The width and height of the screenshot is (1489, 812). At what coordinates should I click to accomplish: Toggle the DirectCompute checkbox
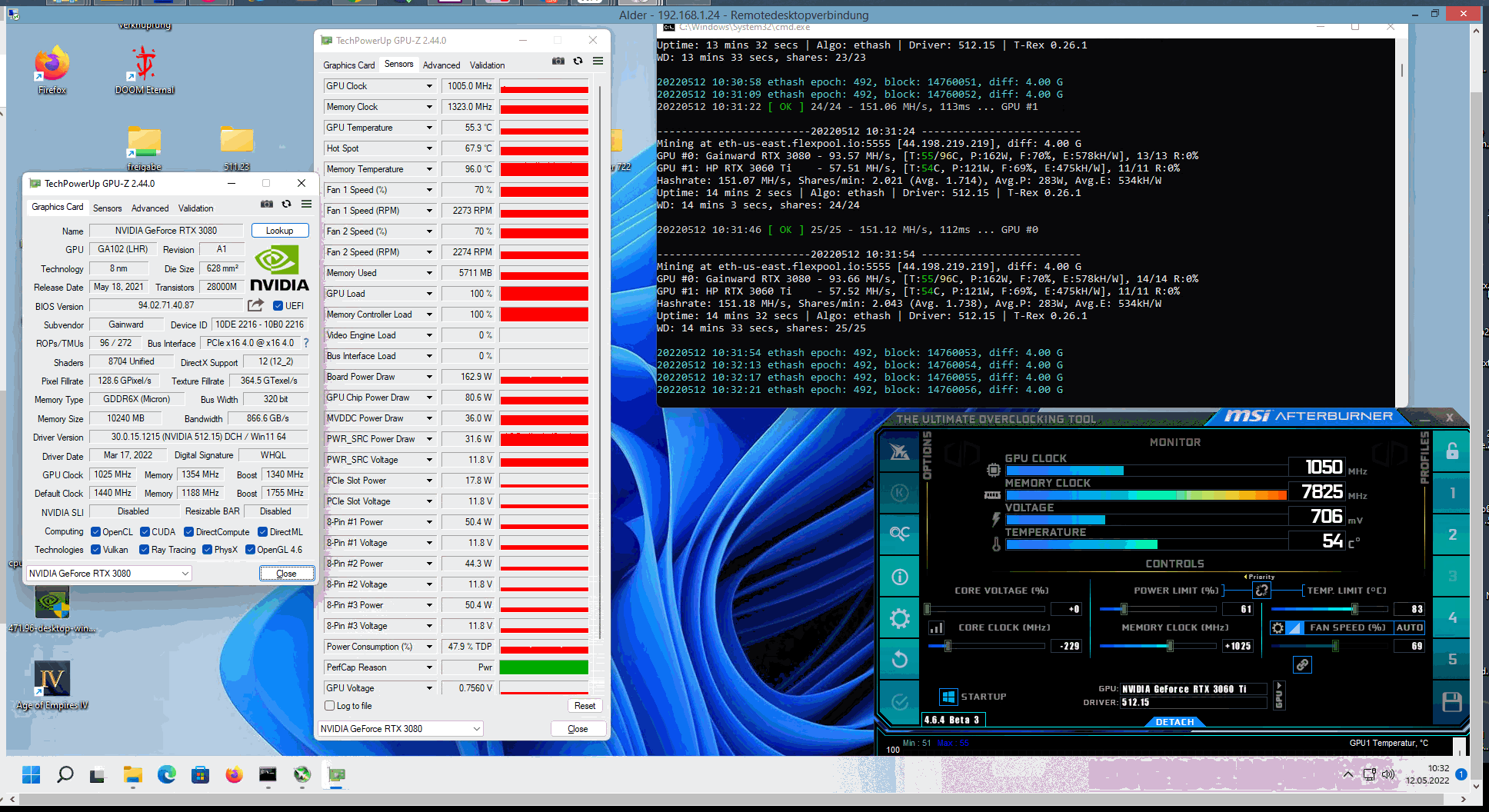[x=188, y=532]
